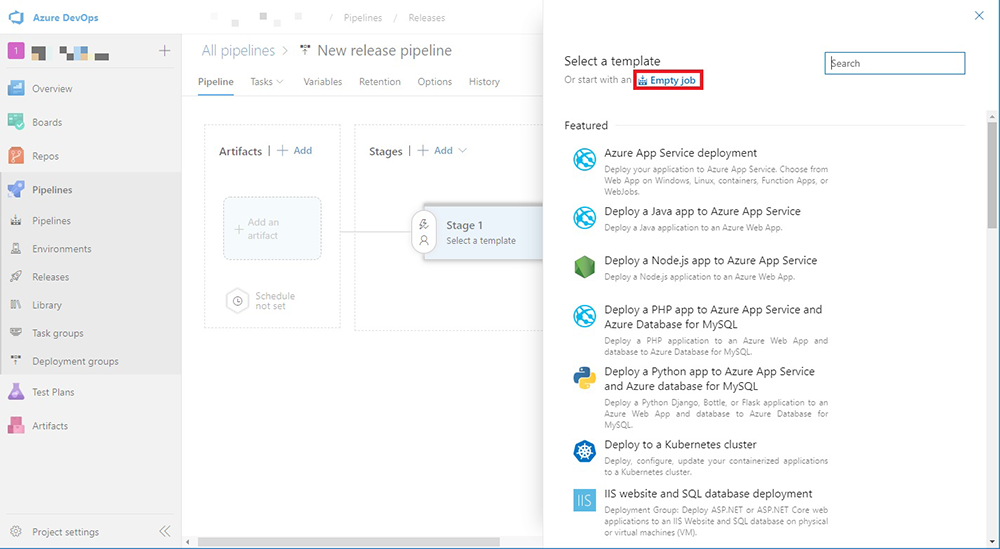Select the Pipelines rocket icon in sidebar

point(16,189)
